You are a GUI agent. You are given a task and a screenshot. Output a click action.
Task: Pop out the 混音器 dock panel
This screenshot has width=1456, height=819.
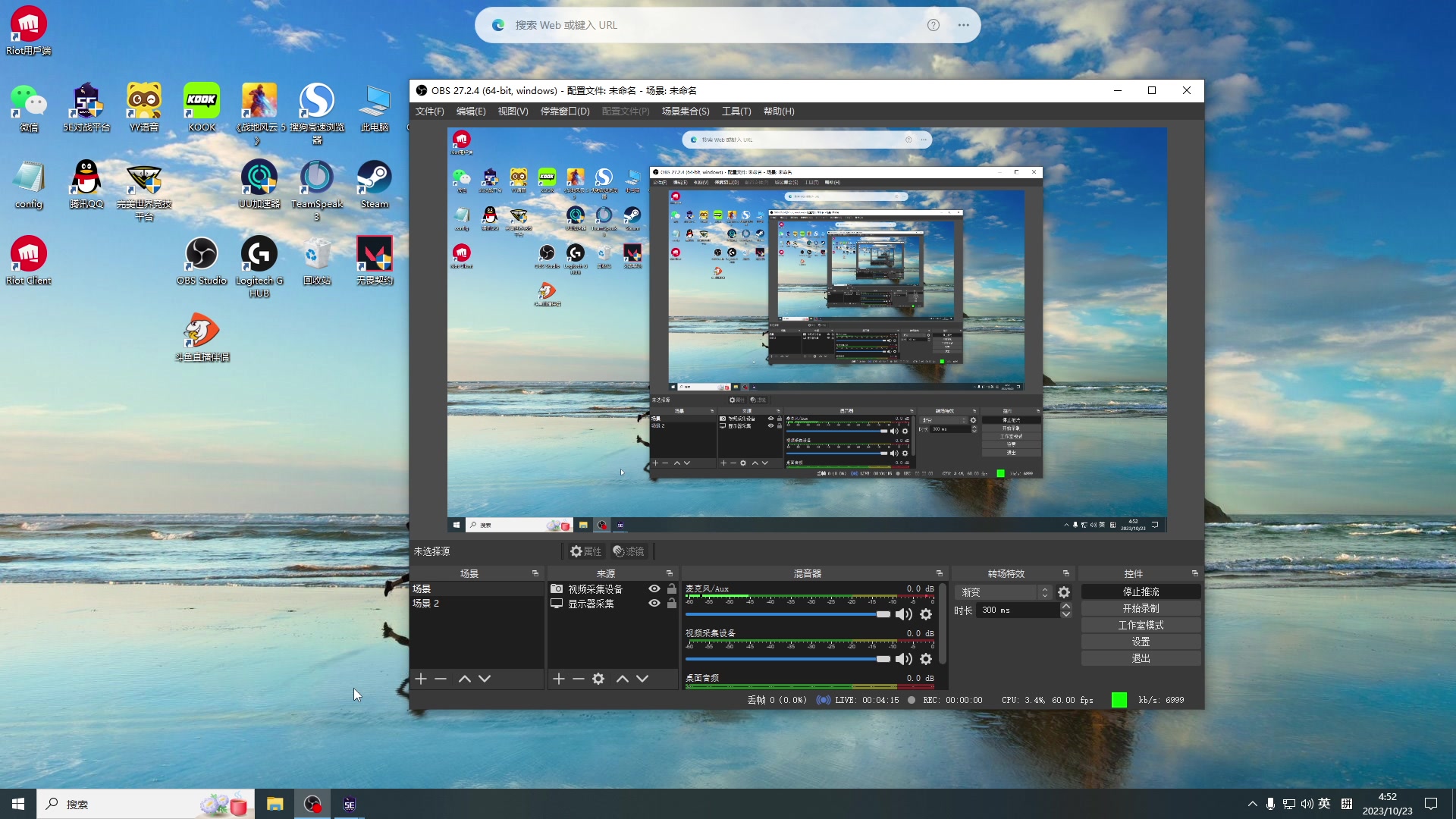(940, 573)
